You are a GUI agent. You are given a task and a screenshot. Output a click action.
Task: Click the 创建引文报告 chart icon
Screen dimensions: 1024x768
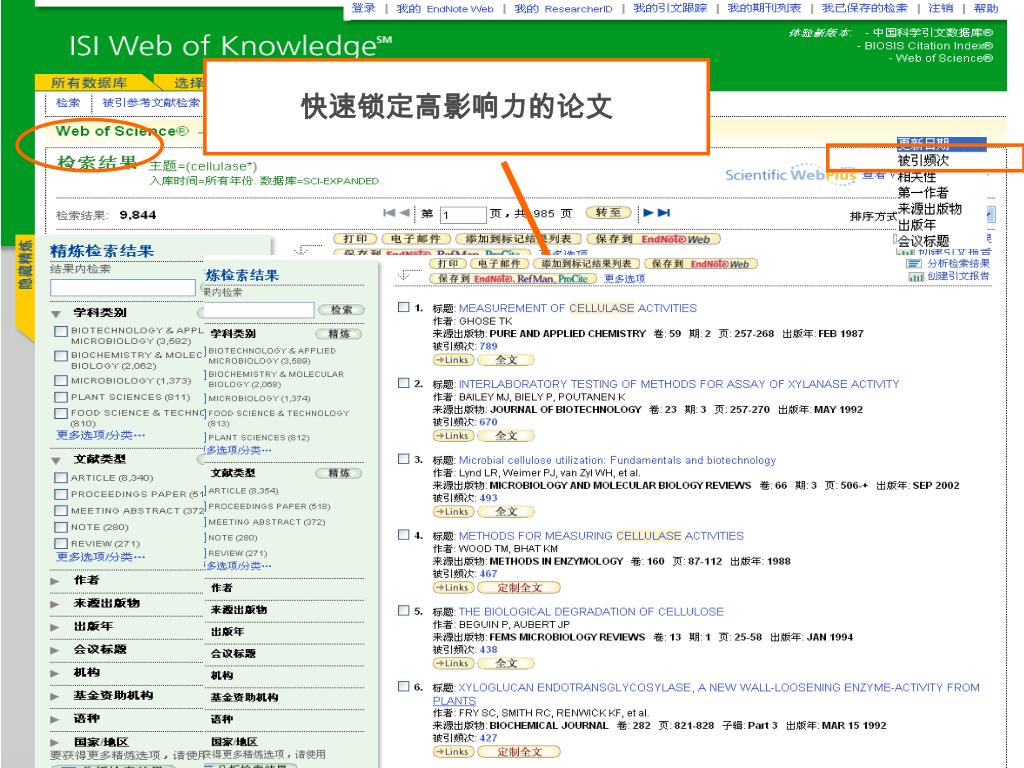coord(916,276)
